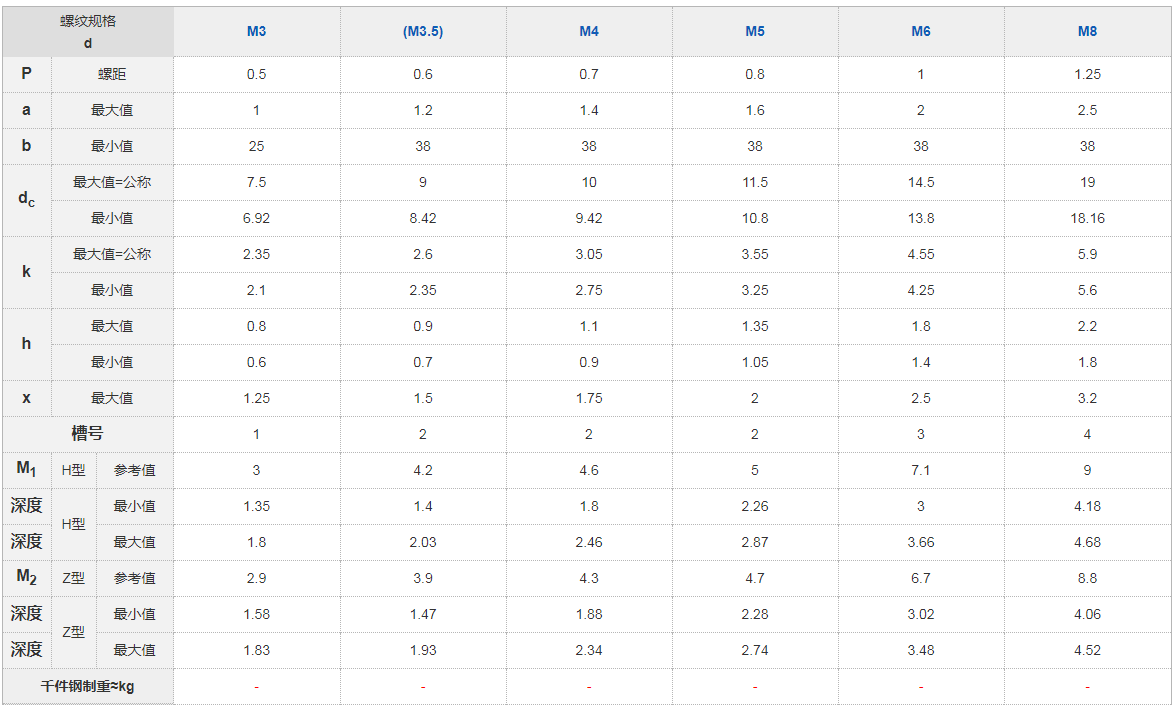Click the x row label

tap(26, 398)
